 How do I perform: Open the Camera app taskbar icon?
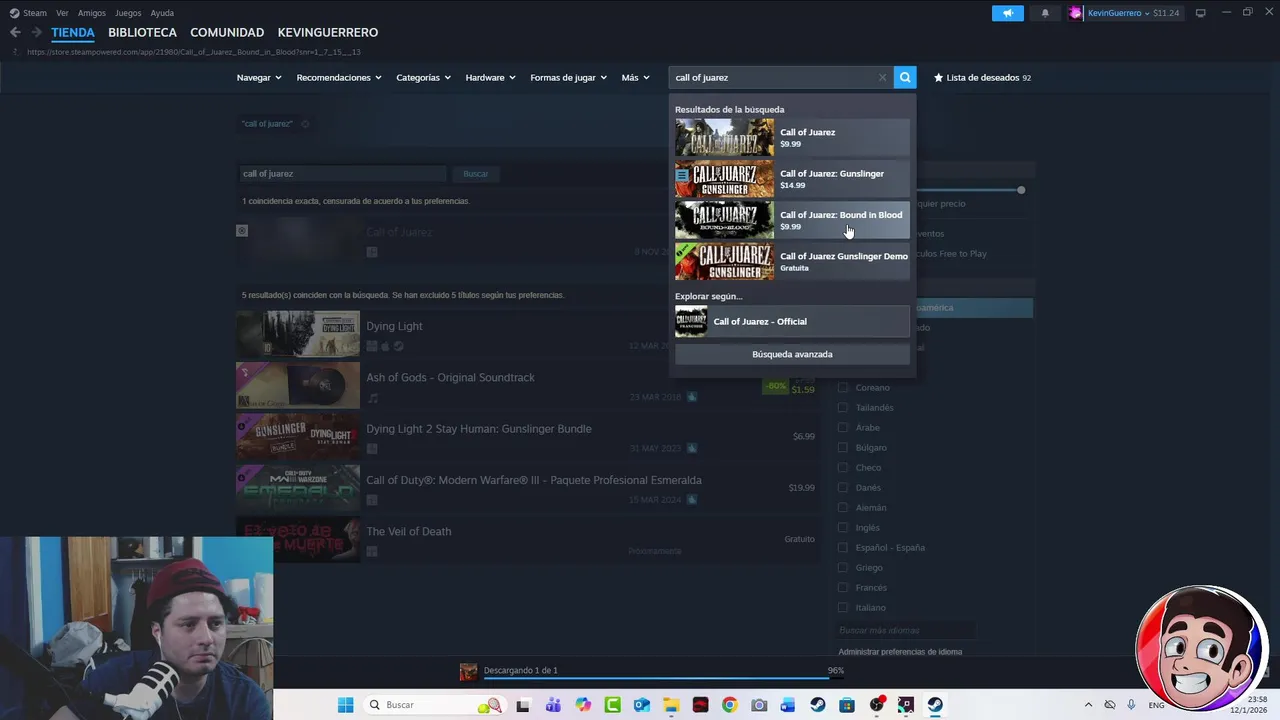pyautogui.click(x=759, y=705)
